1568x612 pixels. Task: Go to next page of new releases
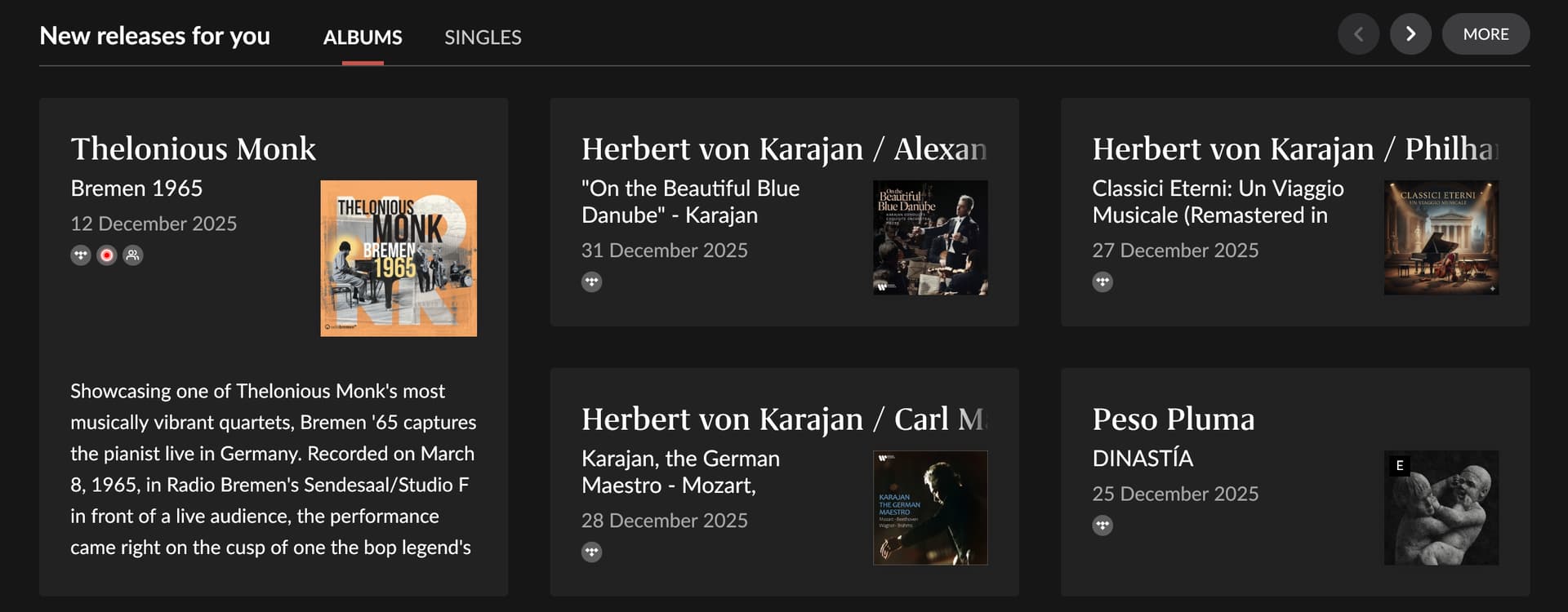tap(1410, 34)
